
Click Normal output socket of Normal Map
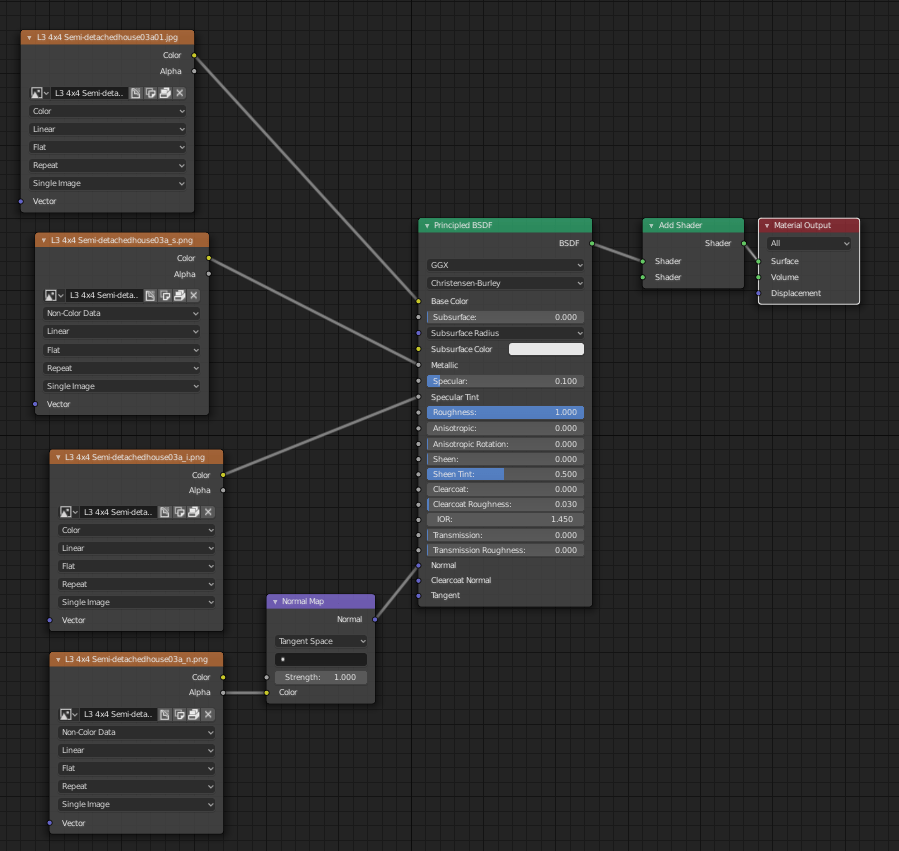375,619
